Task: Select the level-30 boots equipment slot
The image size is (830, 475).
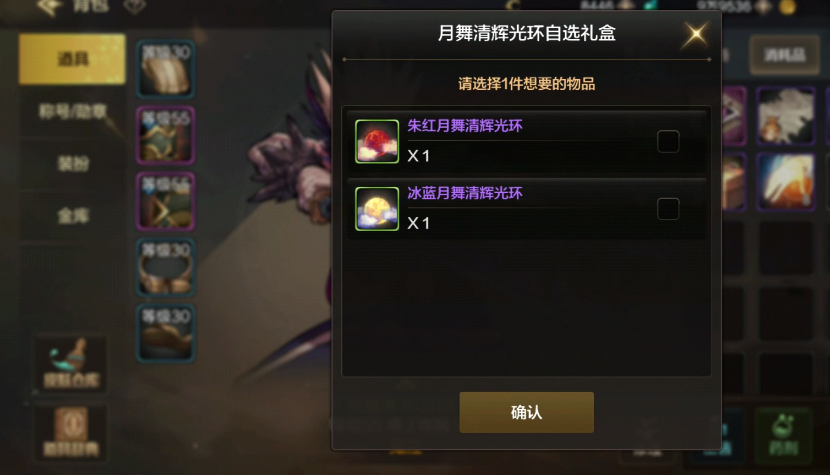Action: tap(166, 333)
